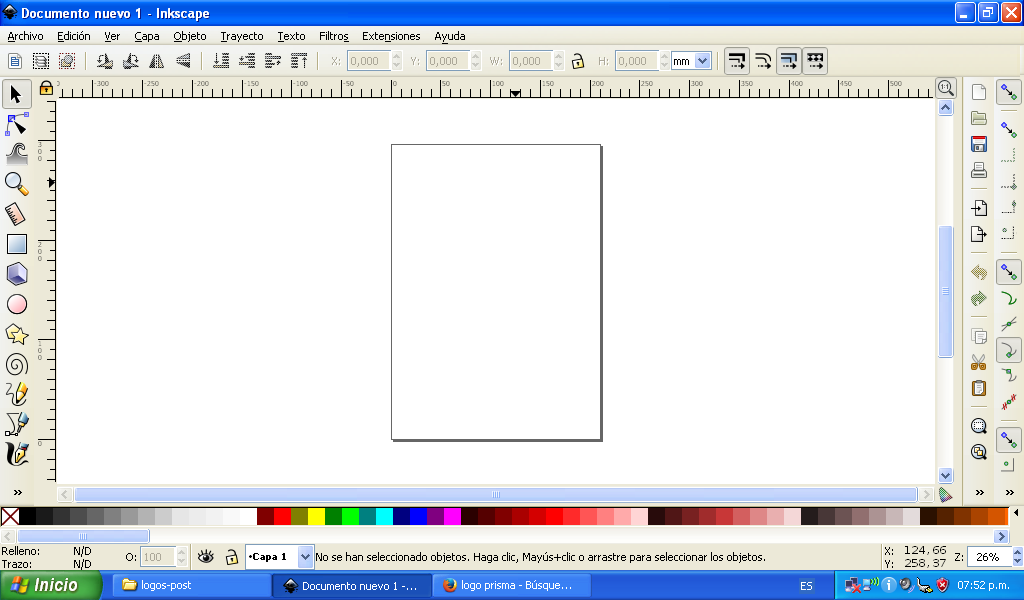Paste from clipboard icon
The width and height of the screenshot is (1024, 600).
point(978,388)
